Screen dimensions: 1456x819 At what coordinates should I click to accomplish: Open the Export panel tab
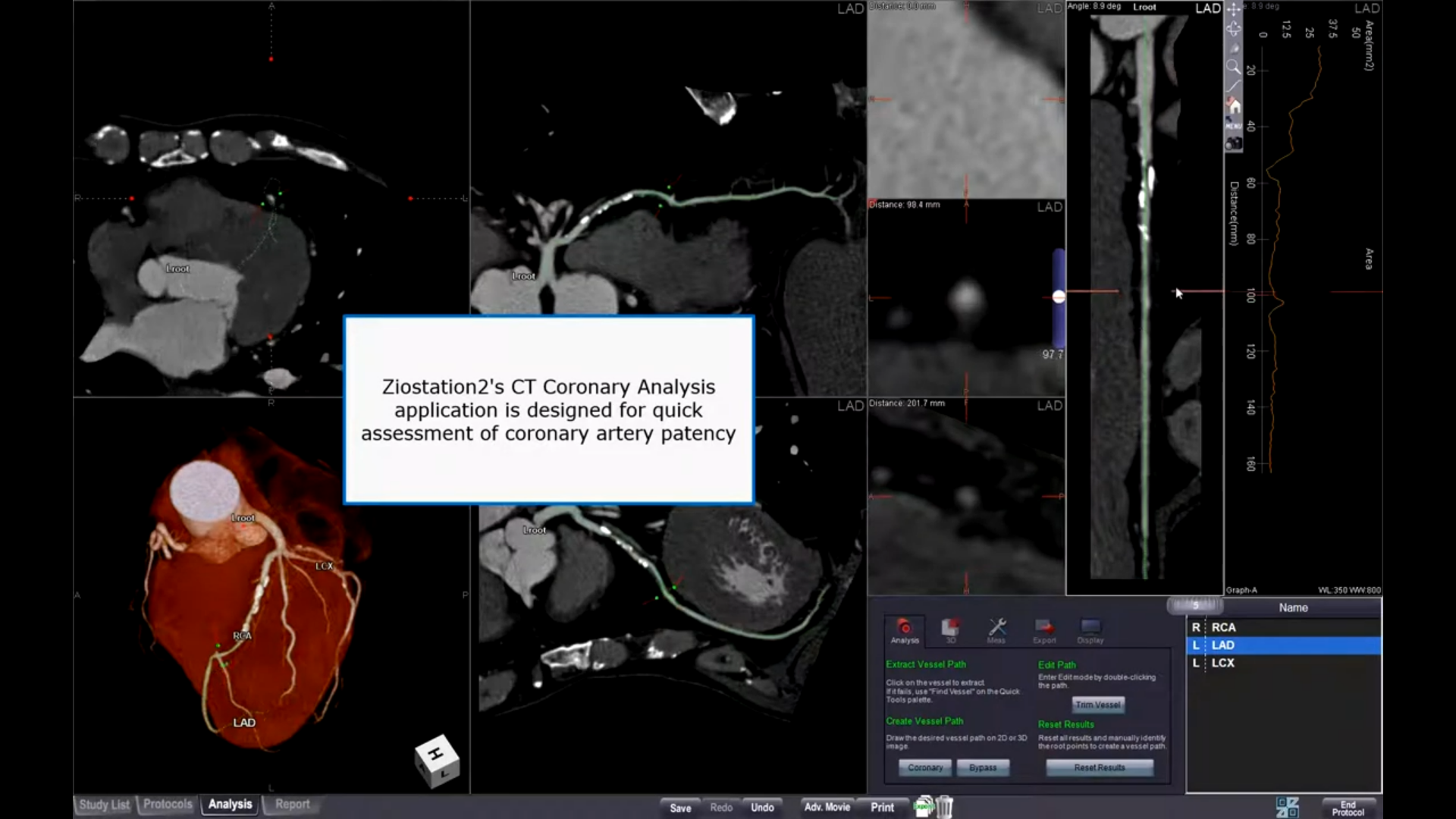pos(1044,631)
